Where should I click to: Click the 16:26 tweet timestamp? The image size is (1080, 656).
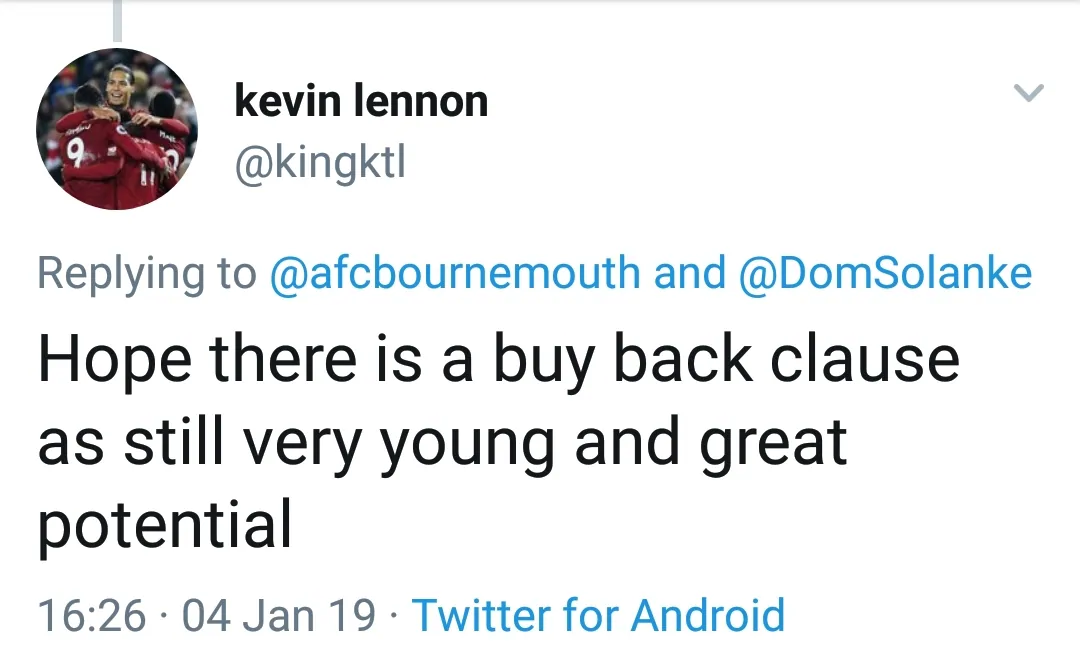(92, 614)
